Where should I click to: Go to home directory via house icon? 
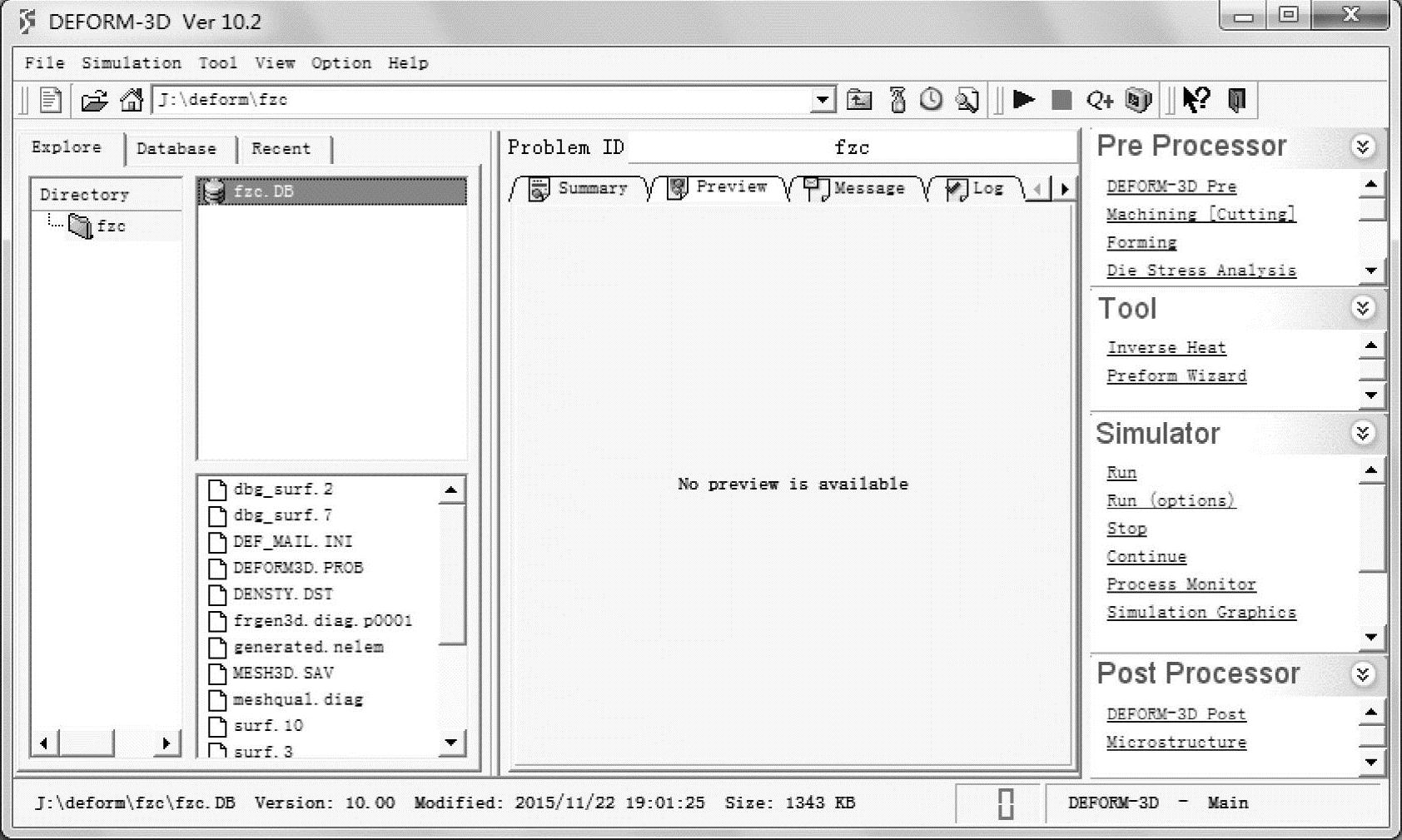click(132, 100)
